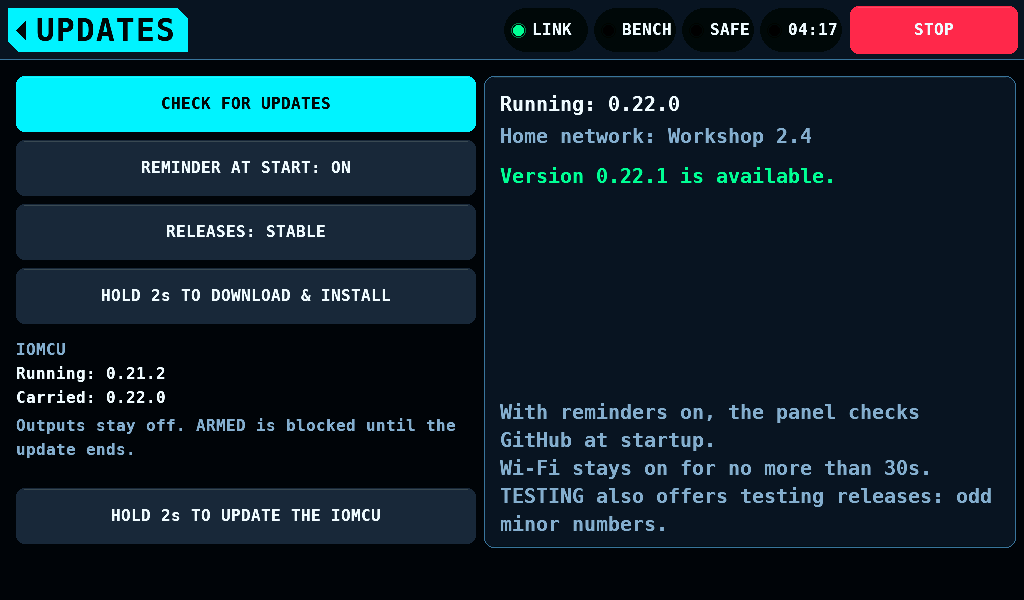Click 'Version 0.22.1 is available.' message
This screenshot has width=1024, height=600.
667,176
